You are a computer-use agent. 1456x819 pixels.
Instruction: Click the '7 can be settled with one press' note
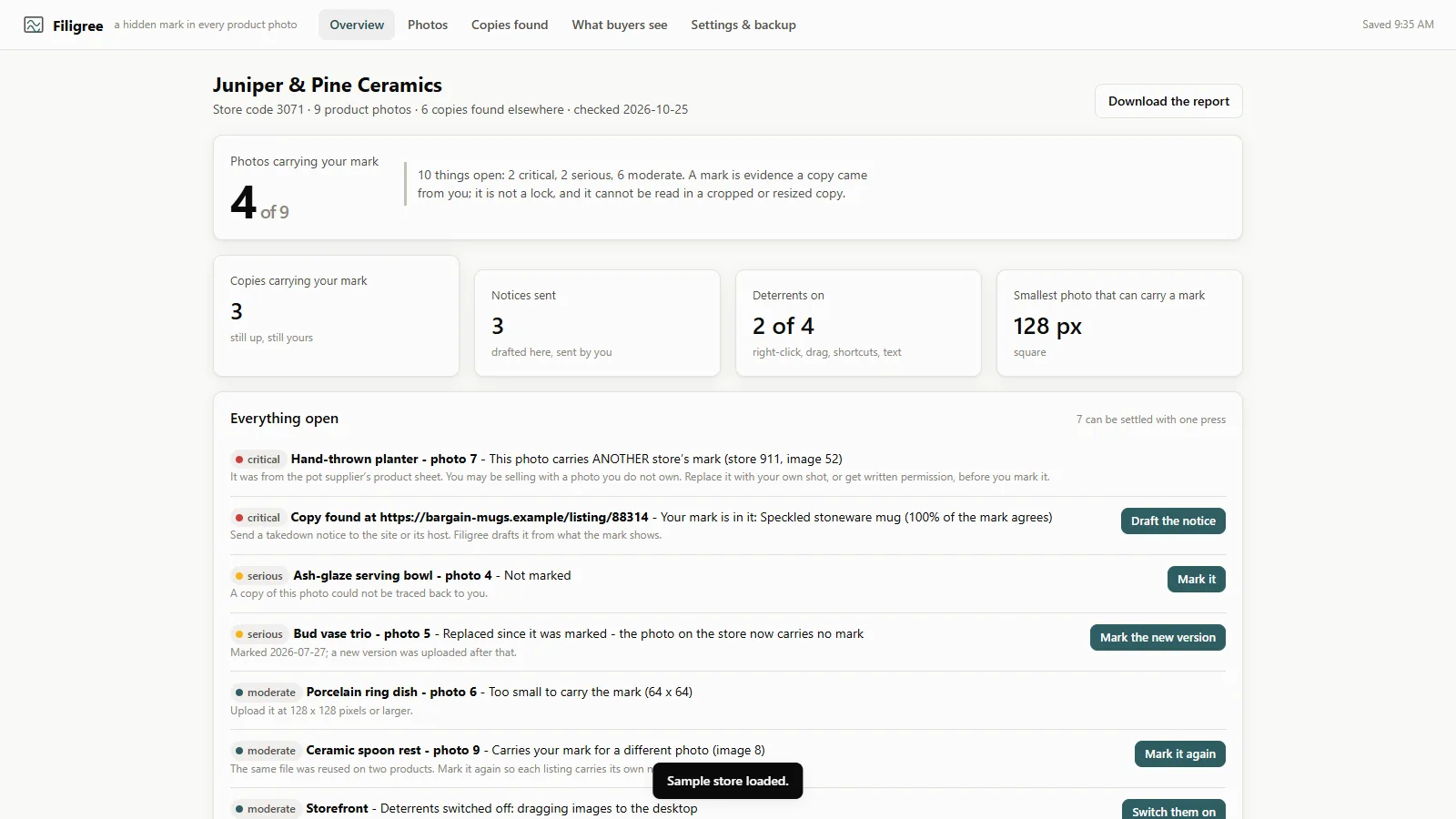coord(1150,420)
